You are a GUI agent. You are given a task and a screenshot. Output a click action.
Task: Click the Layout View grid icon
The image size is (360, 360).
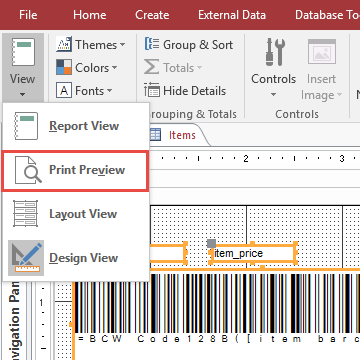tap(25, 213)
